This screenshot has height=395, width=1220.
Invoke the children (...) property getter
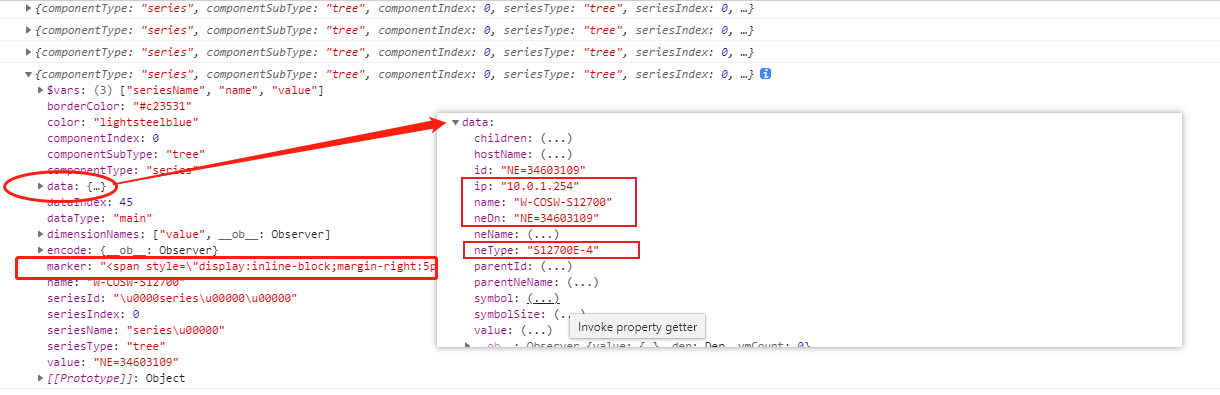(x=556, y=138)
